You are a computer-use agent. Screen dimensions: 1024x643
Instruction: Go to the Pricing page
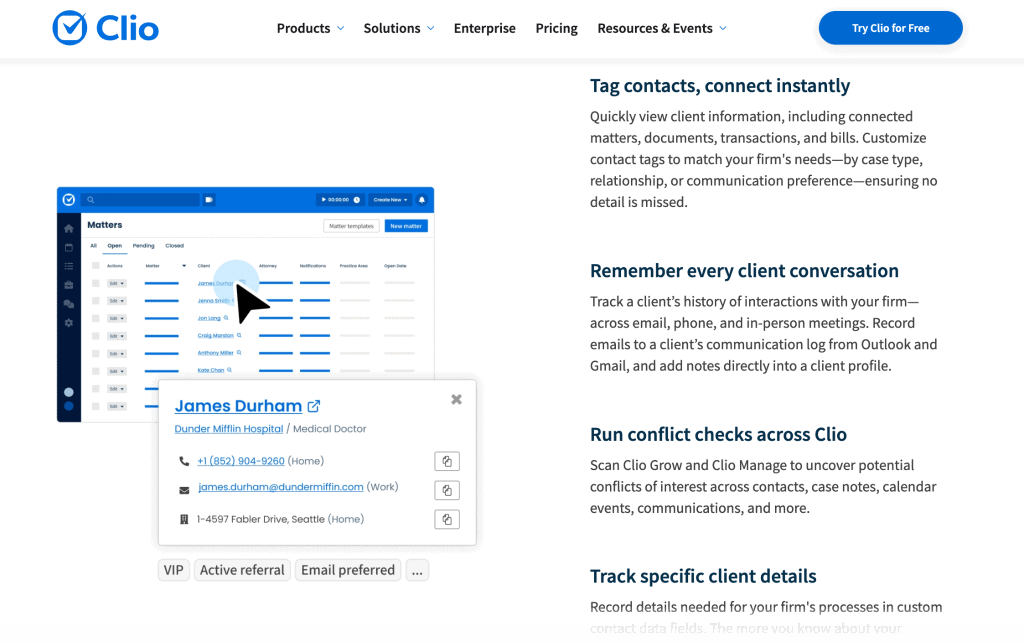556,29
